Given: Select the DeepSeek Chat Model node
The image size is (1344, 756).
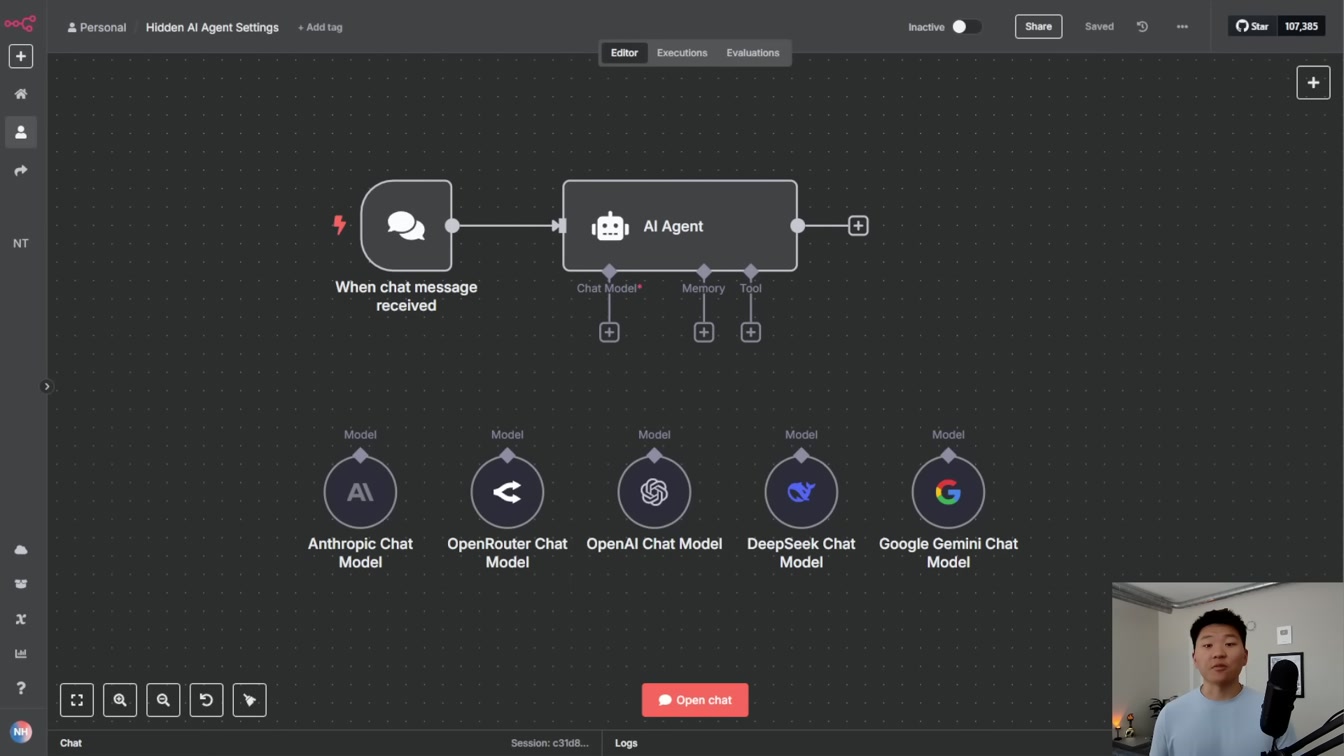Looking at the screenshot, I should point(801,492).
